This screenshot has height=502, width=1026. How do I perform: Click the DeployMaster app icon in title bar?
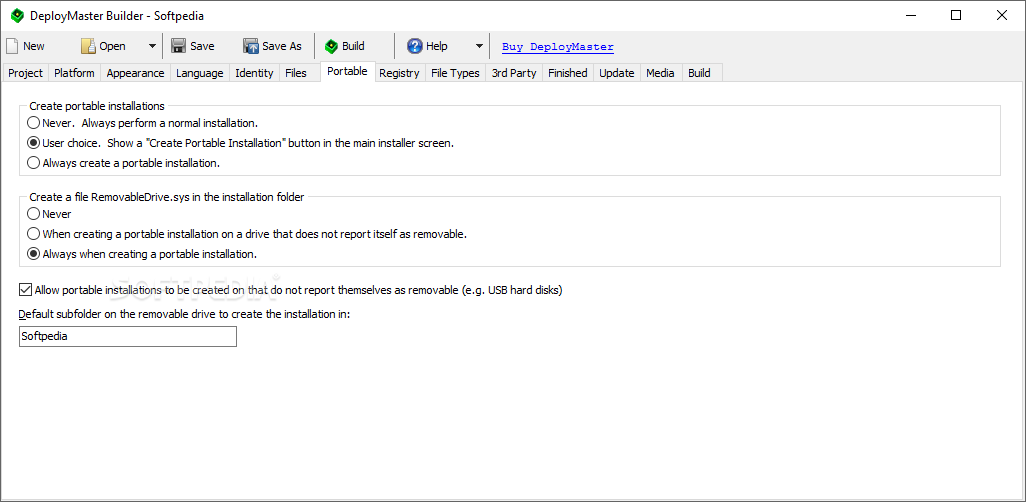(x=17, y=16)
